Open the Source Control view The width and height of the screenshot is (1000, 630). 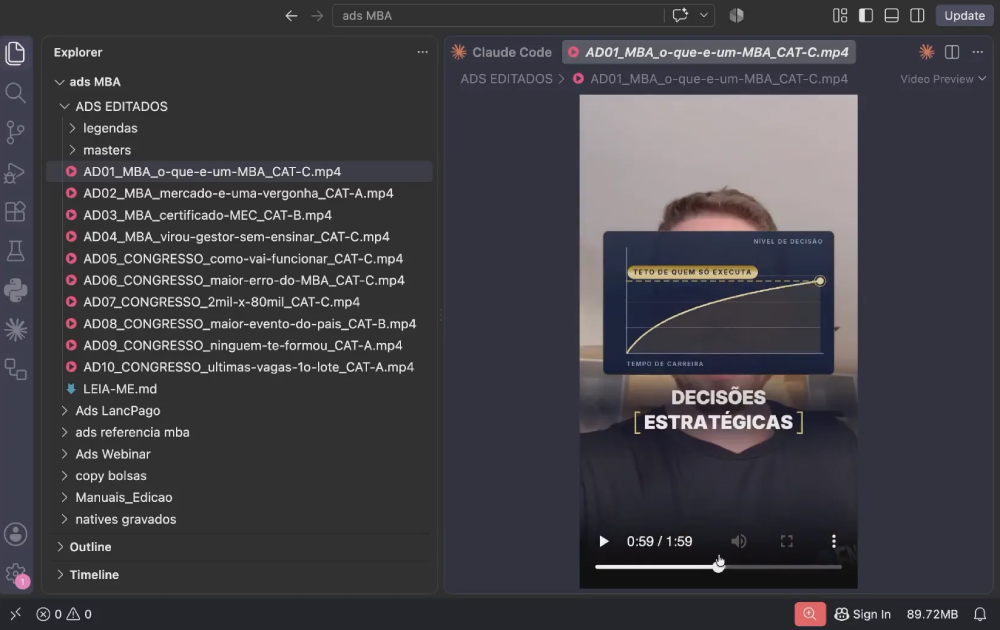[x=15, y=133]
